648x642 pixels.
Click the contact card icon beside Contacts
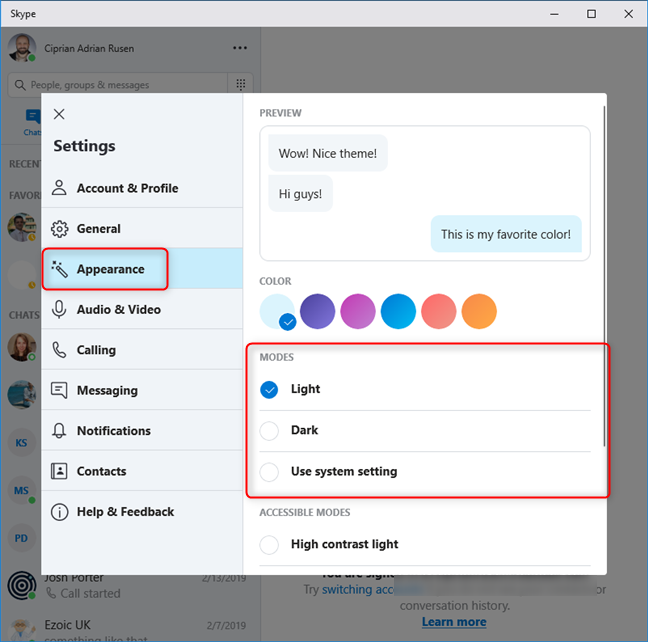[59, 471]
